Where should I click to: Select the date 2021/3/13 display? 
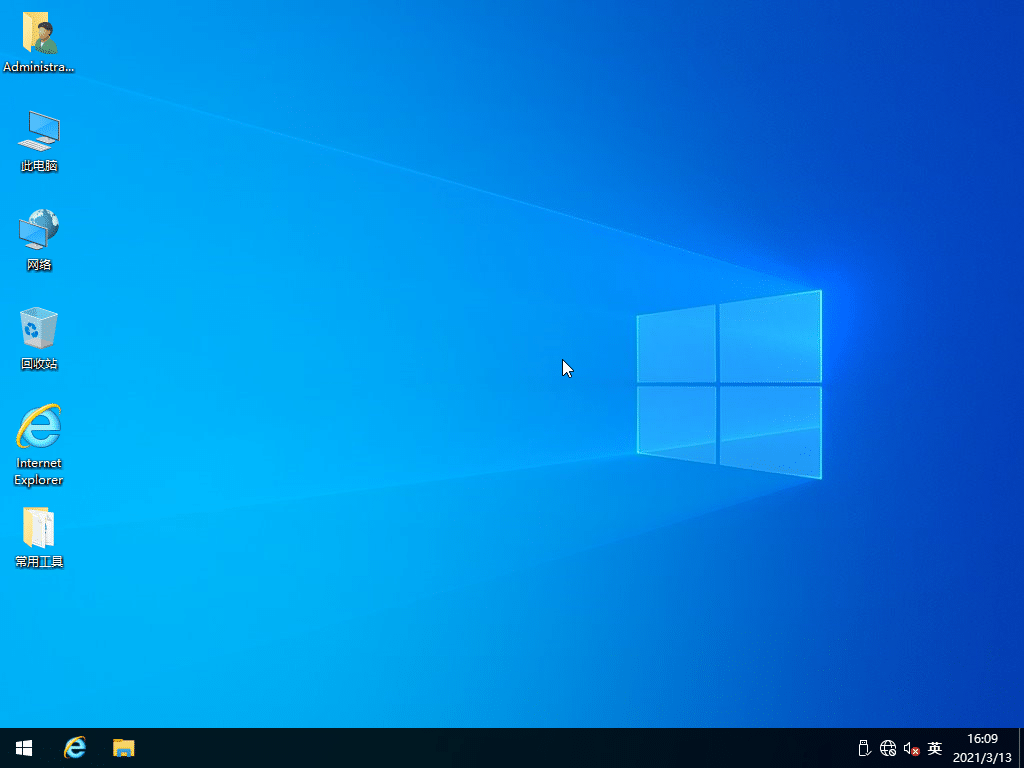click(981, 755)
